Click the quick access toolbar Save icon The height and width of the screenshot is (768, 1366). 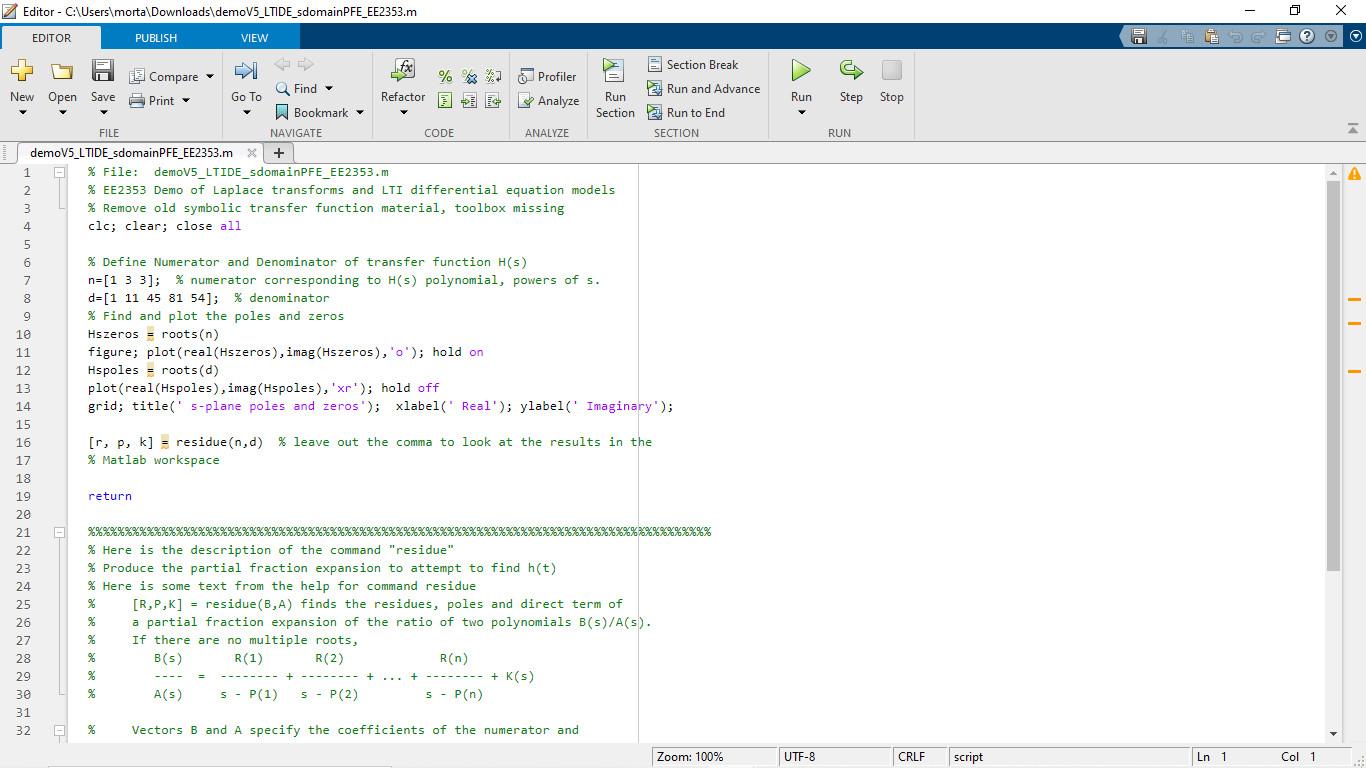pyautogui.click(x=1138, y=36)
